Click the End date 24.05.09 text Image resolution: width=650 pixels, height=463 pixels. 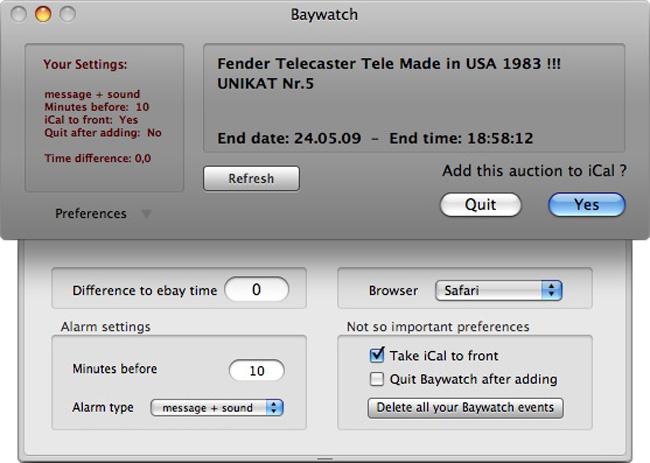click(x=289, y=138)
